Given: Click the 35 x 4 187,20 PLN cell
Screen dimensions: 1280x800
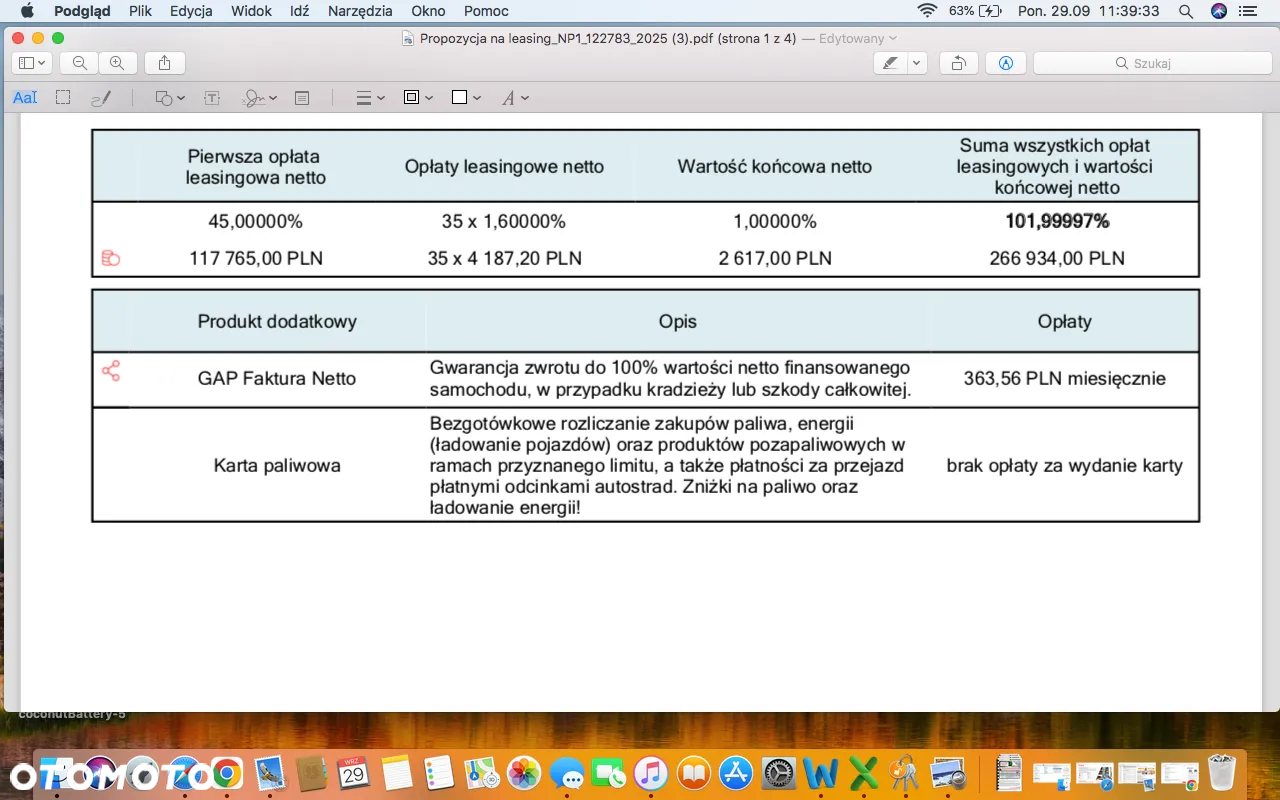Looking at the screenshot, I should coord(505,258).
